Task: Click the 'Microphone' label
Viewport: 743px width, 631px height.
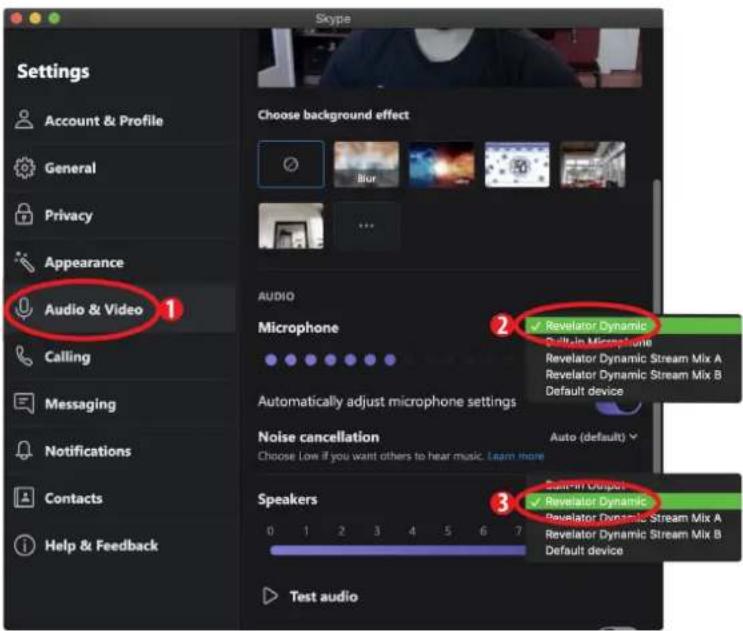Action: coord(298,327)
